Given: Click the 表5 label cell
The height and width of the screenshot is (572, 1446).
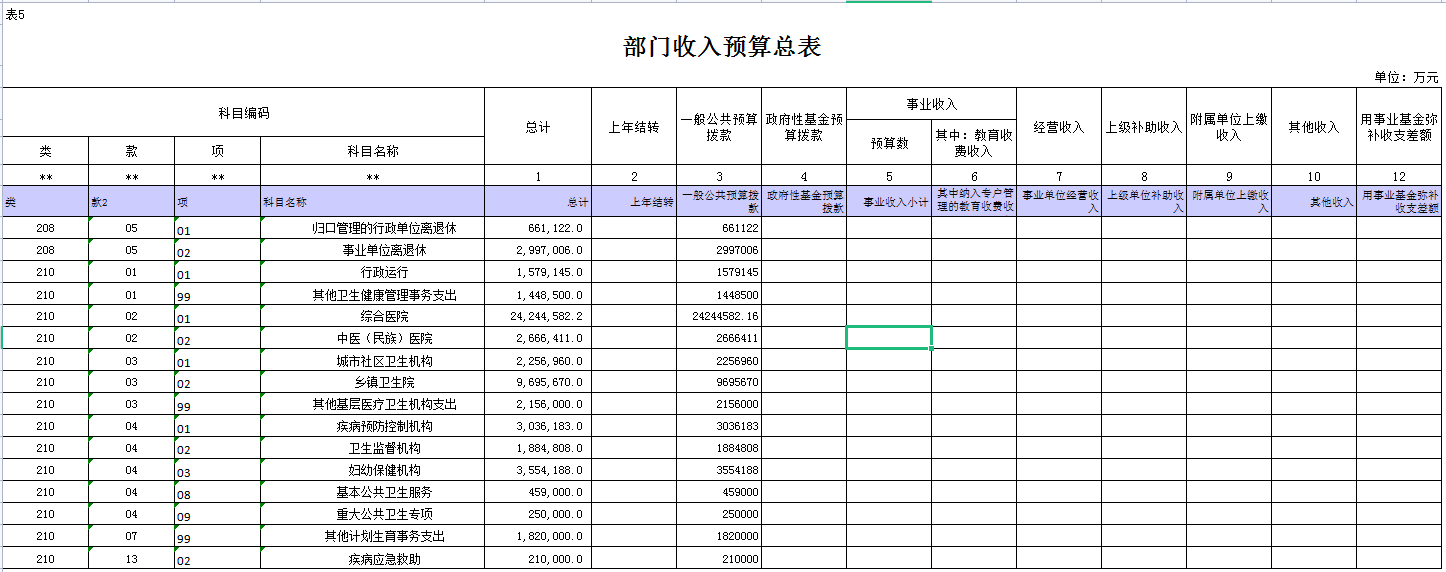Looking at the screenshot, I should (14, 13).
